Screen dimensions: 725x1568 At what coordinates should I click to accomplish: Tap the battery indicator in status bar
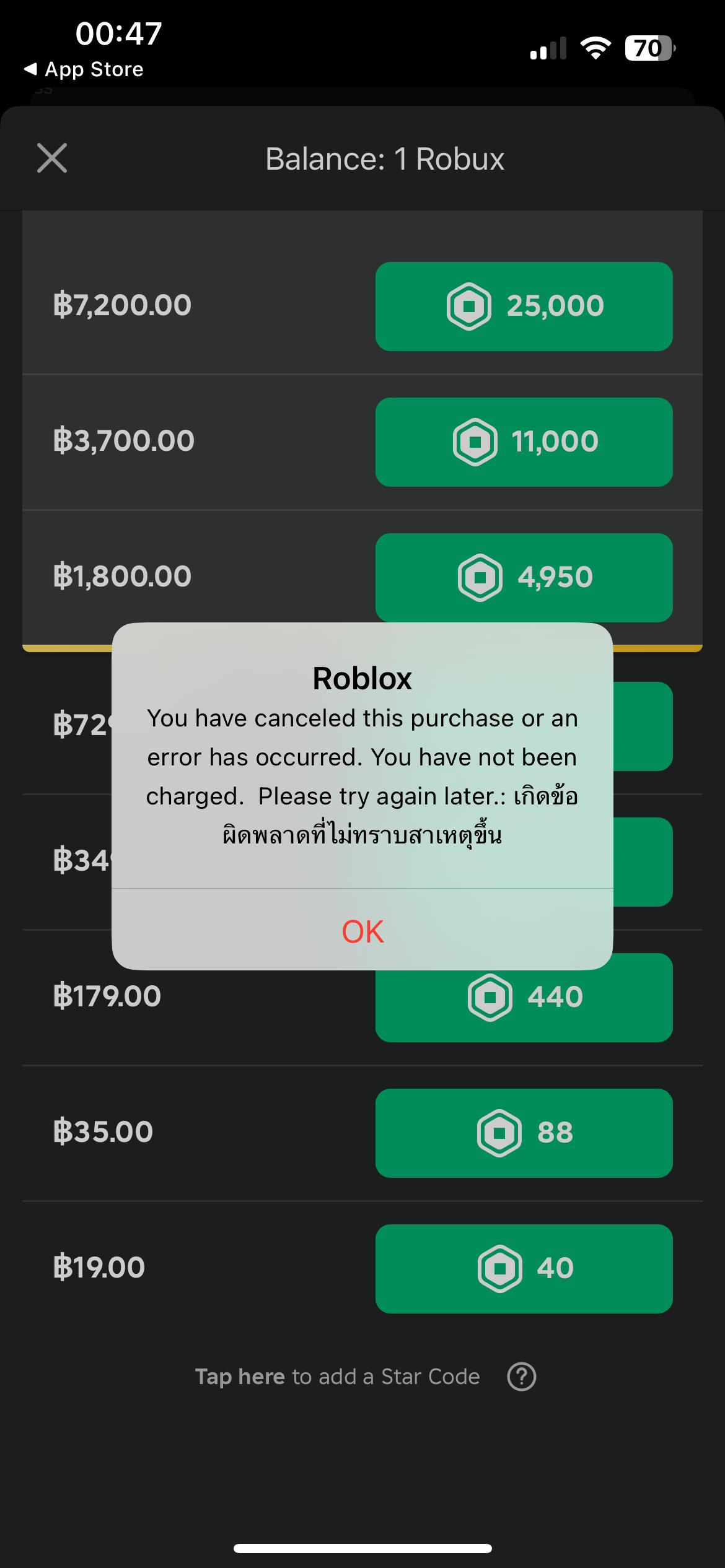[649, 48]
